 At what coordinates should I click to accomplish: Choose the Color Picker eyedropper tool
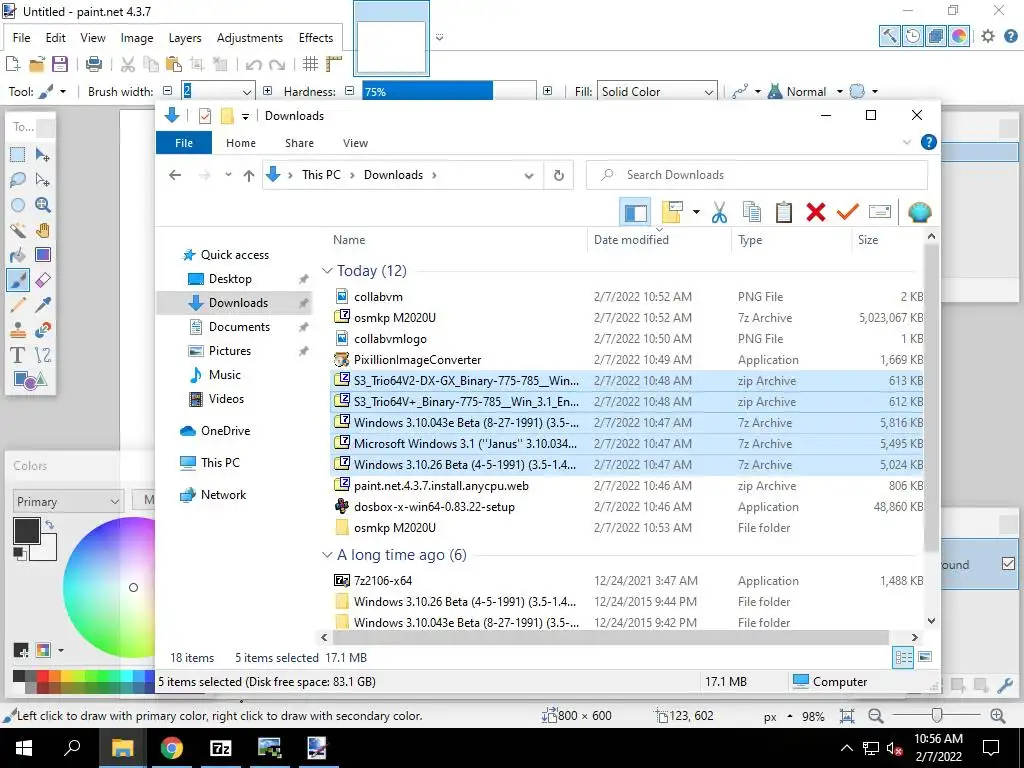pyautogui.click(x=42, y=305)
